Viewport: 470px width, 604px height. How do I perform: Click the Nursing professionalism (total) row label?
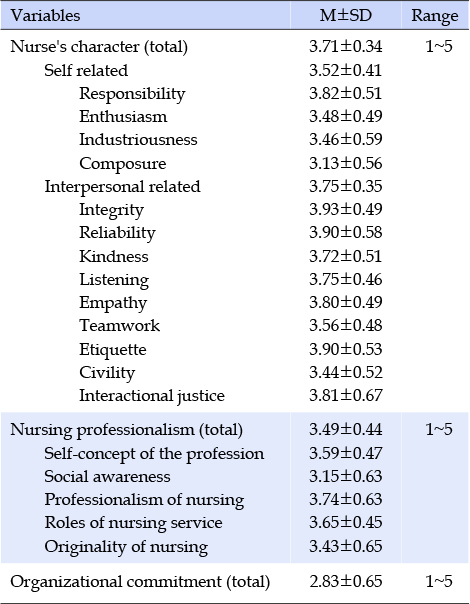[126, 430]
